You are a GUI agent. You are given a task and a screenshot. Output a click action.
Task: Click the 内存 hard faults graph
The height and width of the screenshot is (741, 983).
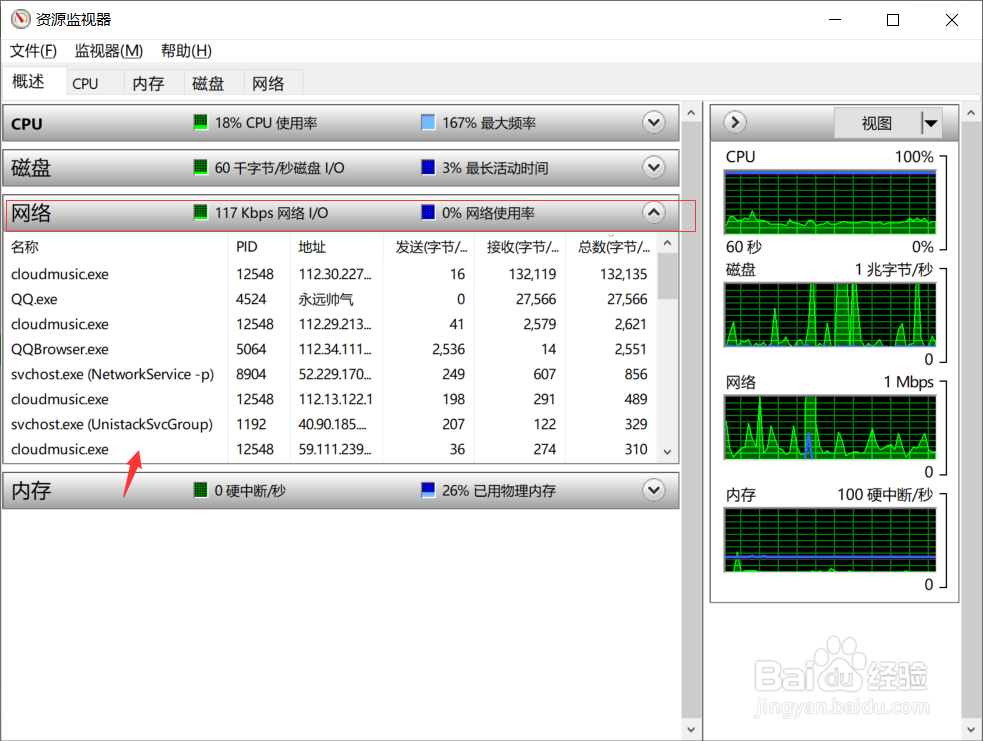(x=830, y=540)
